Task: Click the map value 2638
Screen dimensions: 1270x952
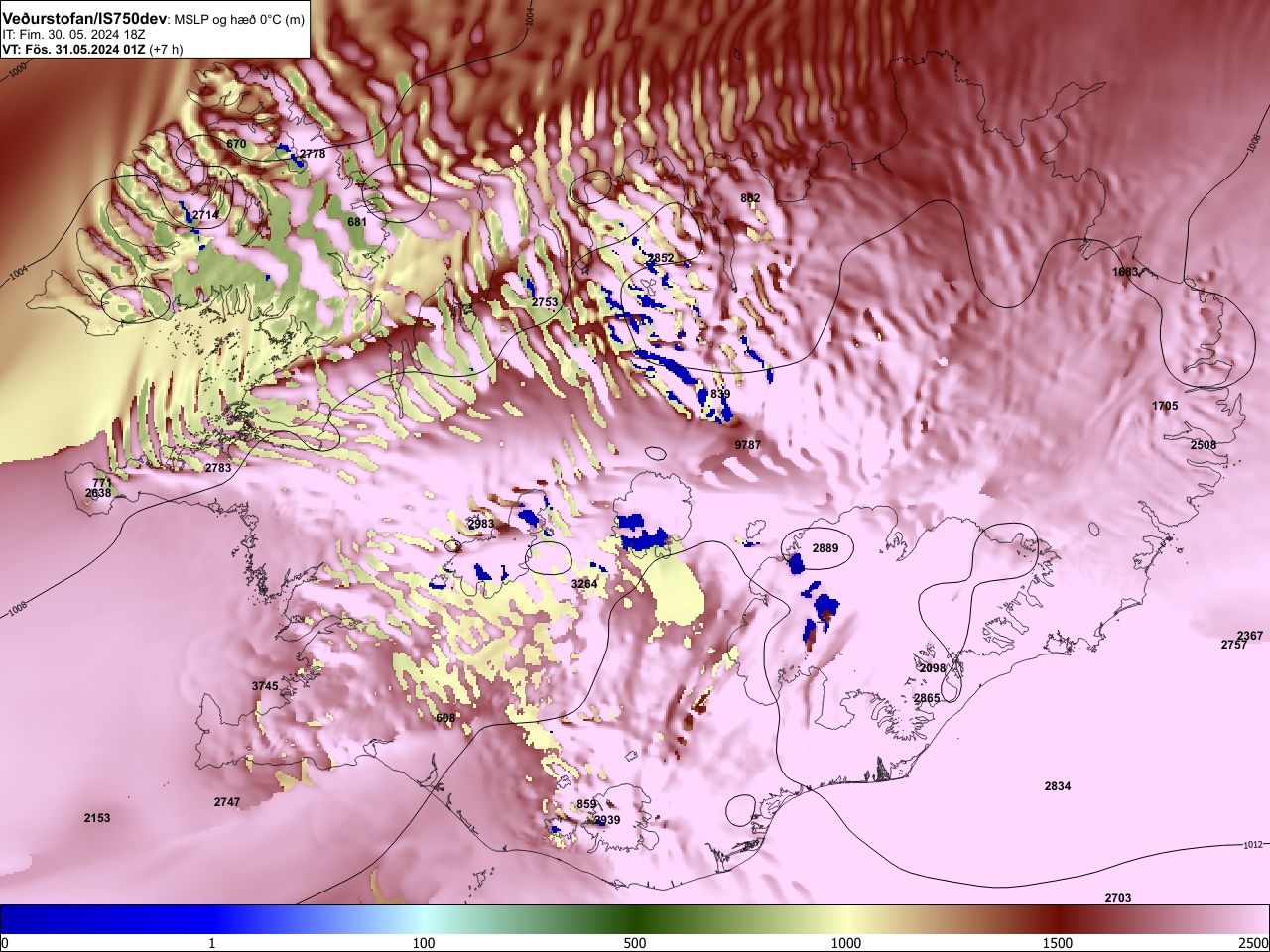Action: (98, 493)
